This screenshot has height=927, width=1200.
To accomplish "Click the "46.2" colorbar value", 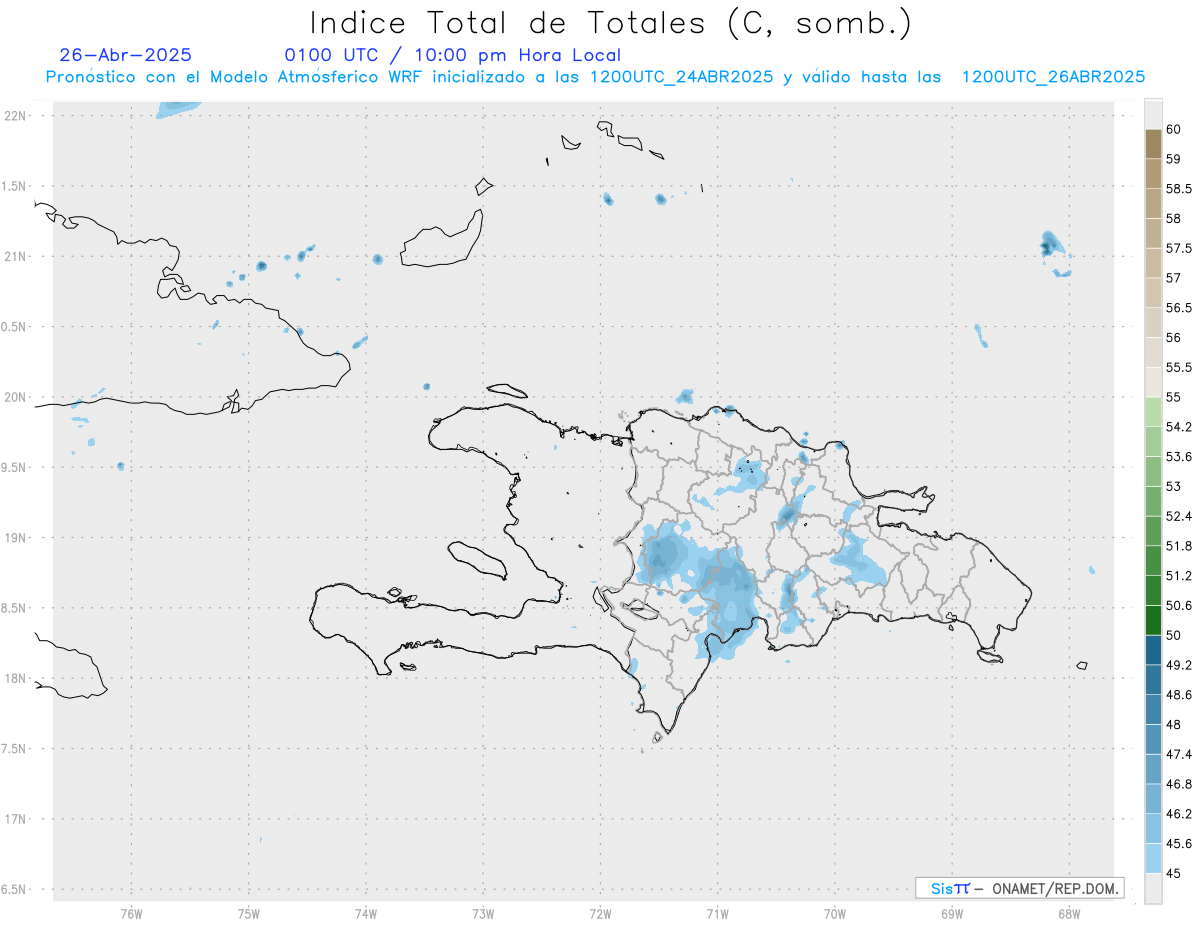I will click(x=1179, y=814).
